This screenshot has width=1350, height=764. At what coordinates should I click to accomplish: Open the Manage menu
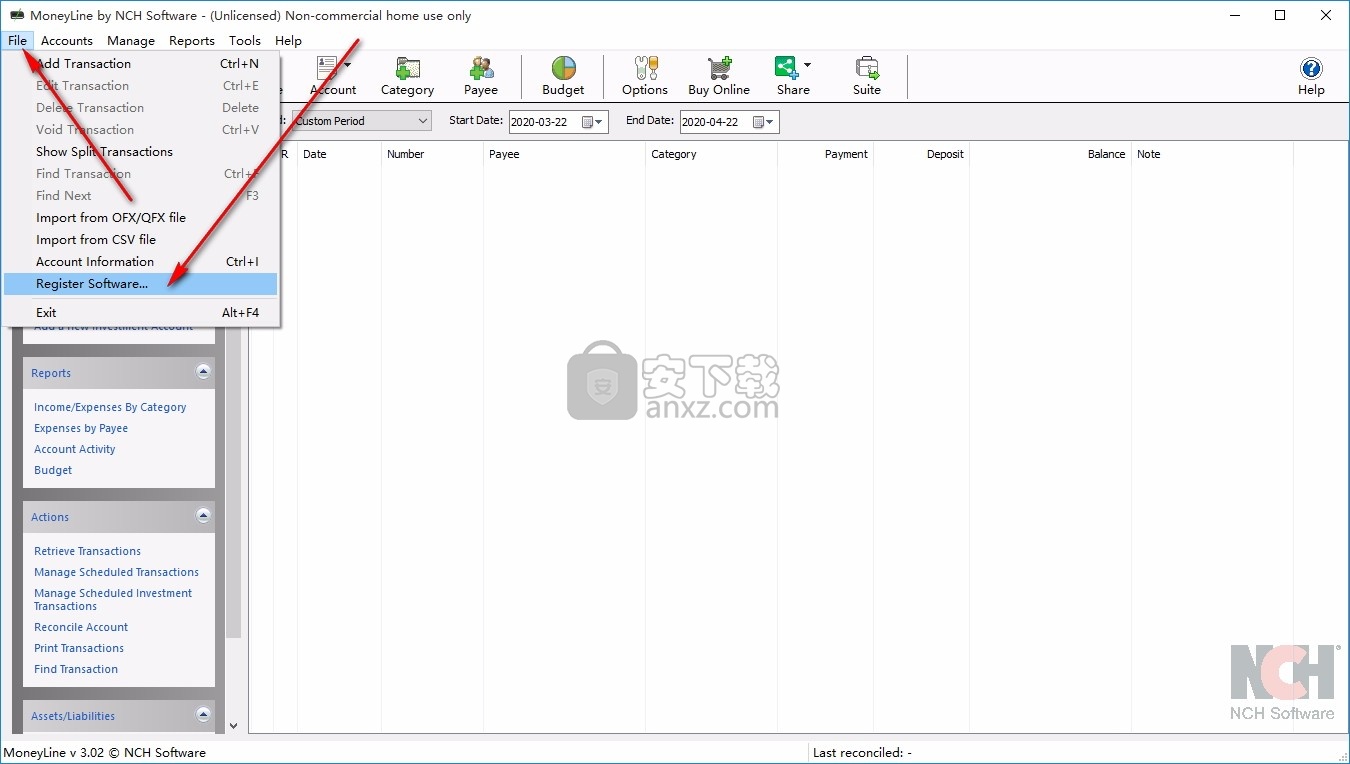click(x=131, y=40)
